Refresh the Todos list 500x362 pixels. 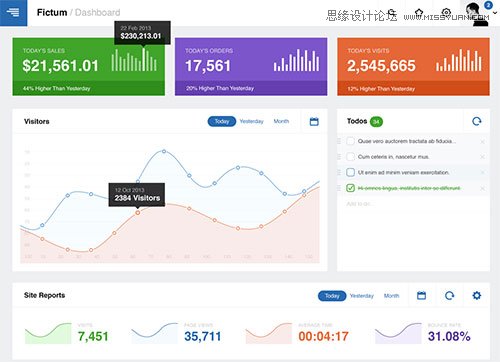[477, 121]
